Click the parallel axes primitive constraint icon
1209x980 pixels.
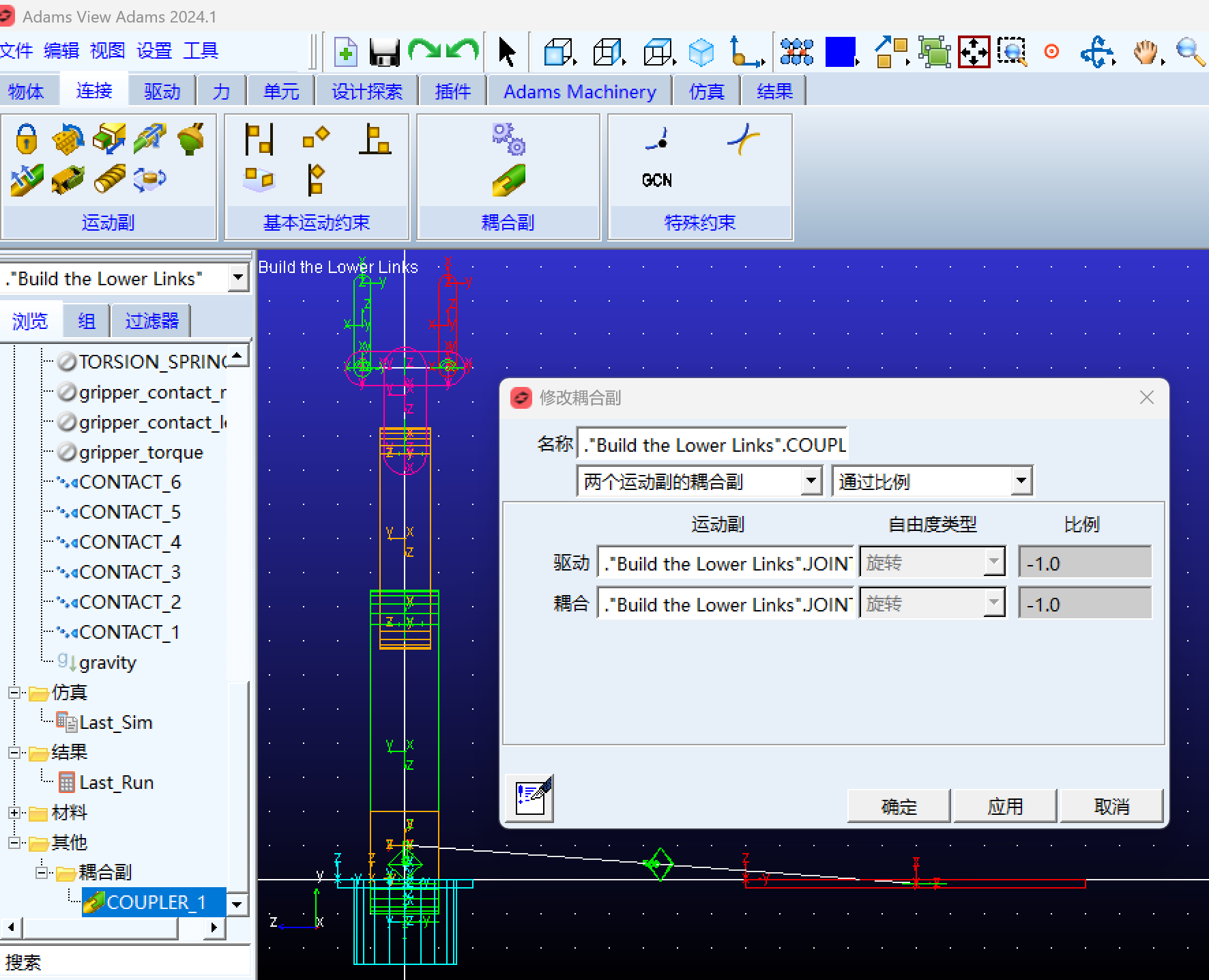[x=259, y=139]
